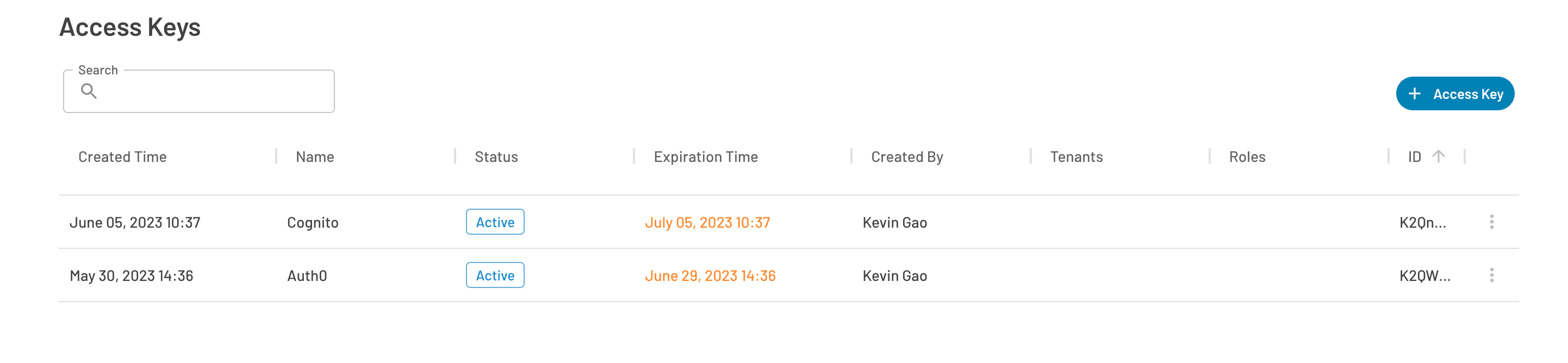Click the Access Key button
Image resolution: width=1568 pixels, height=363 pixels.
(x=1455, y=93)
